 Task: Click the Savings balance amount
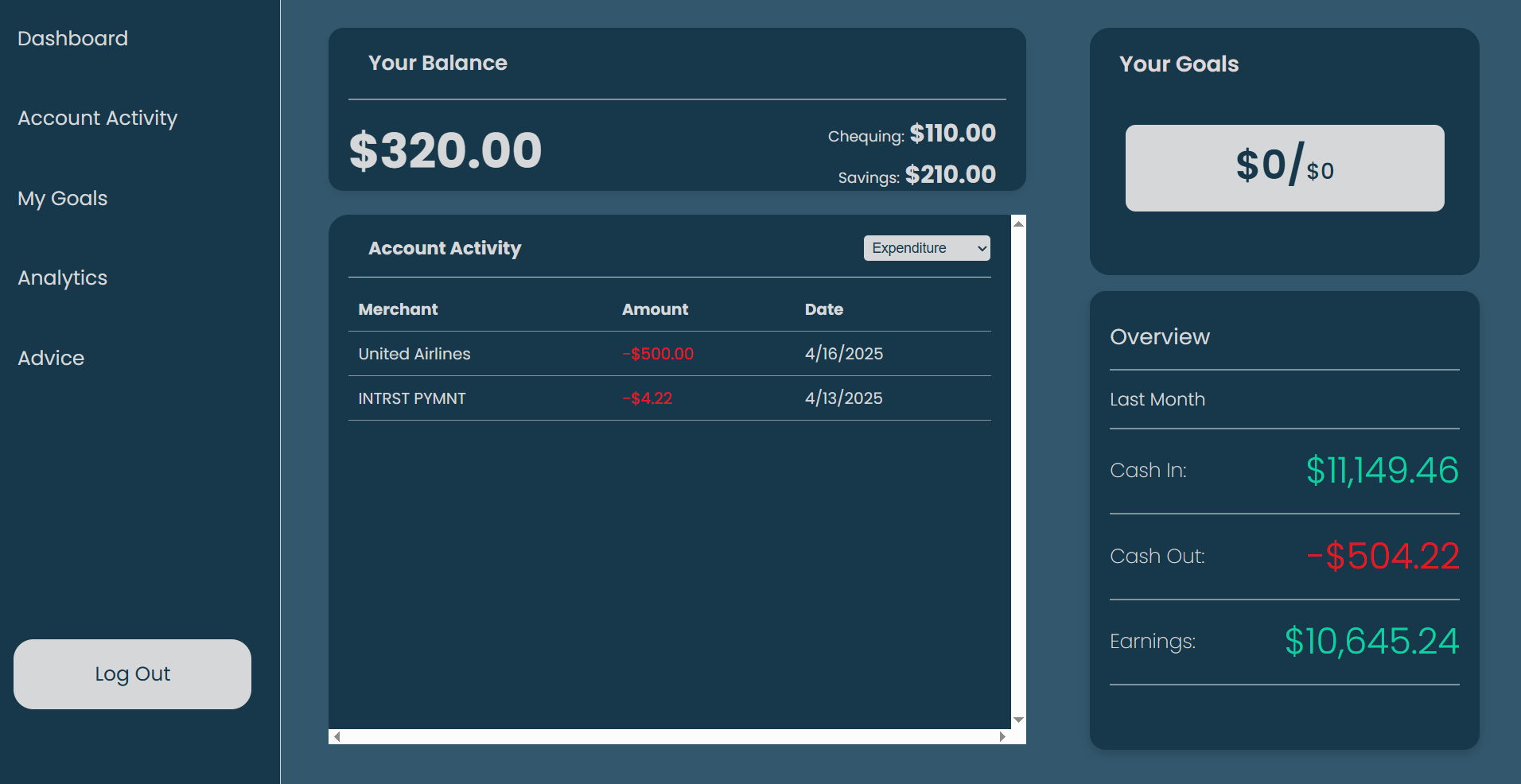coord(950,175)
